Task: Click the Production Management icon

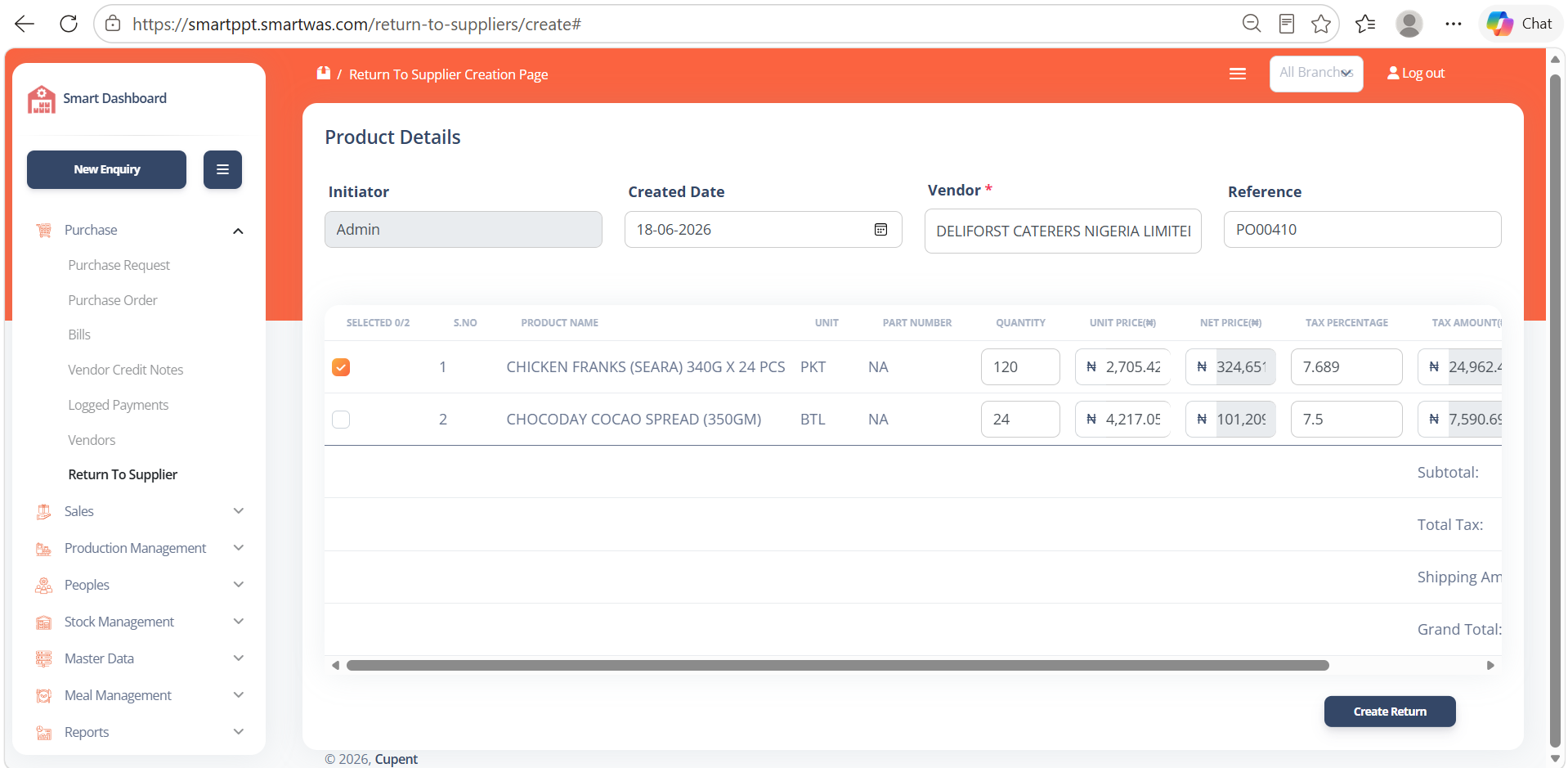Action: (x=44, y=549)
